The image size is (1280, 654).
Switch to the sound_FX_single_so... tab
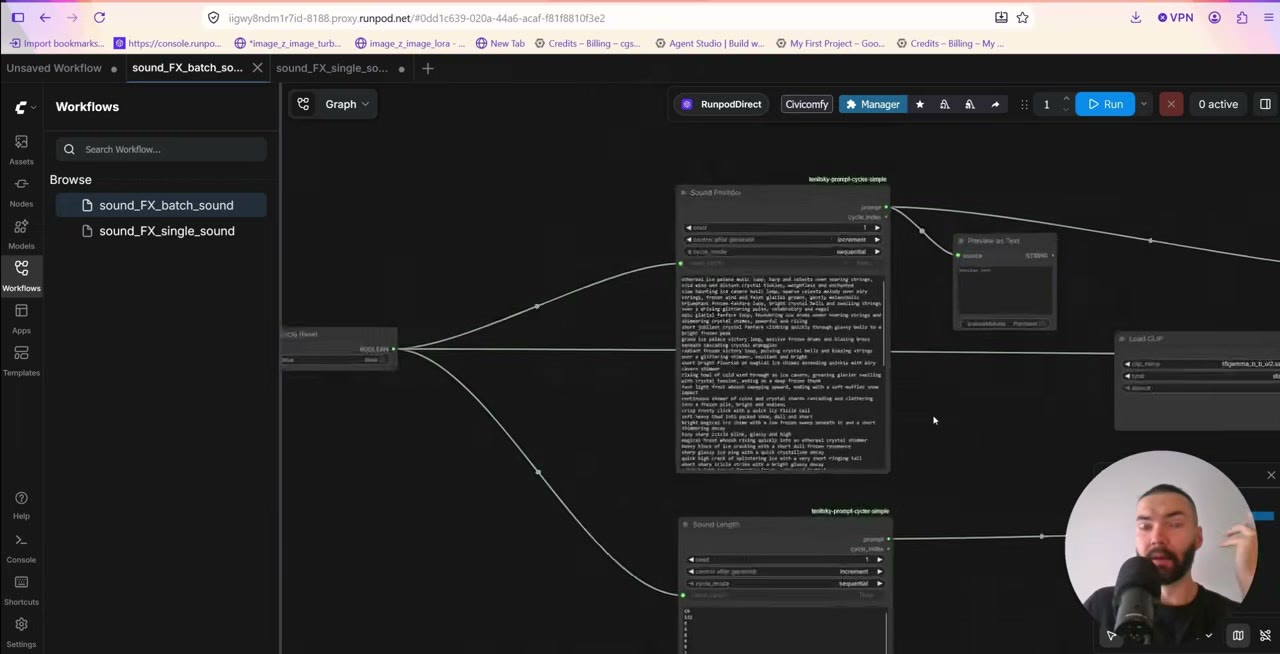331,68
